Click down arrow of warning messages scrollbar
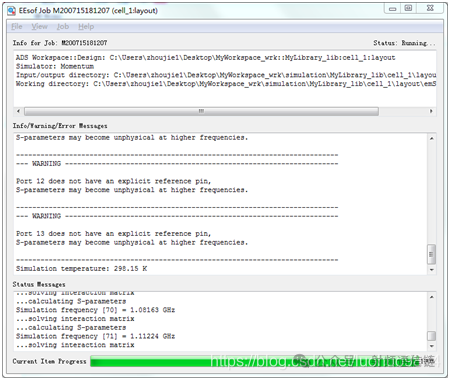This screenshot has height=380, width=450. (x=432, y=270)
